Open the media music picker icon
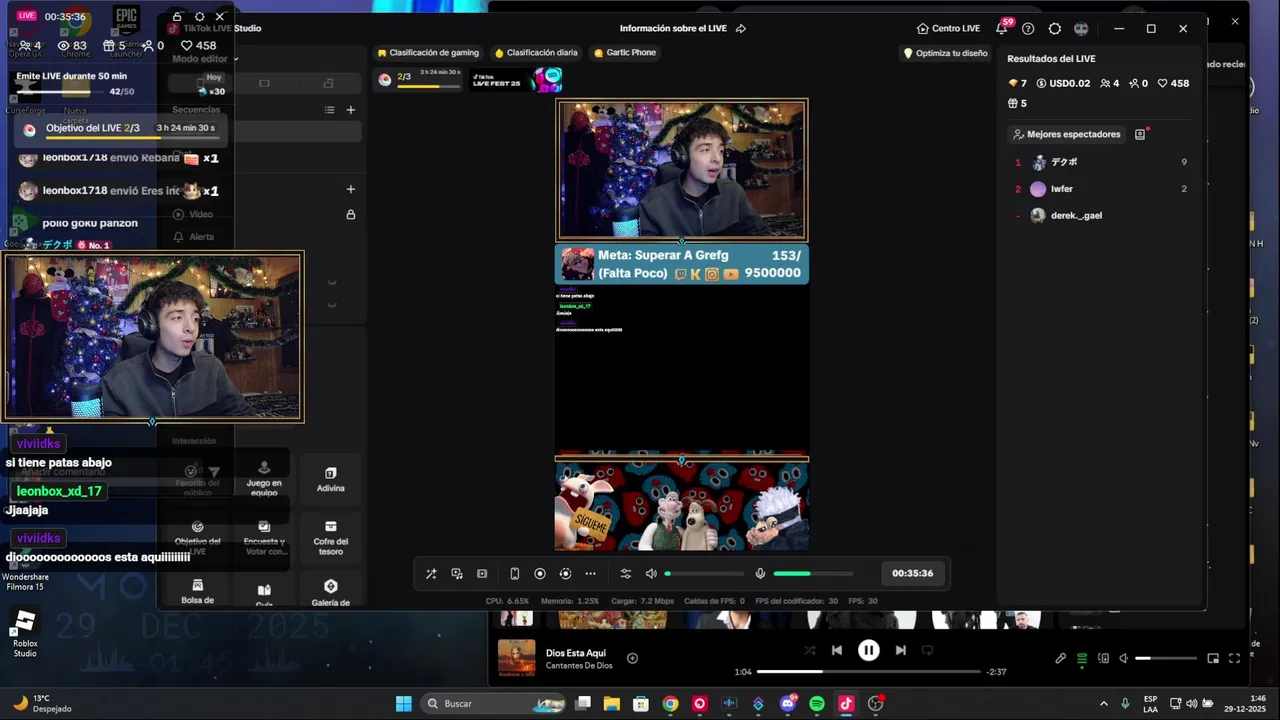Viewport: 1280px width, 720px height. click(457, 574)
